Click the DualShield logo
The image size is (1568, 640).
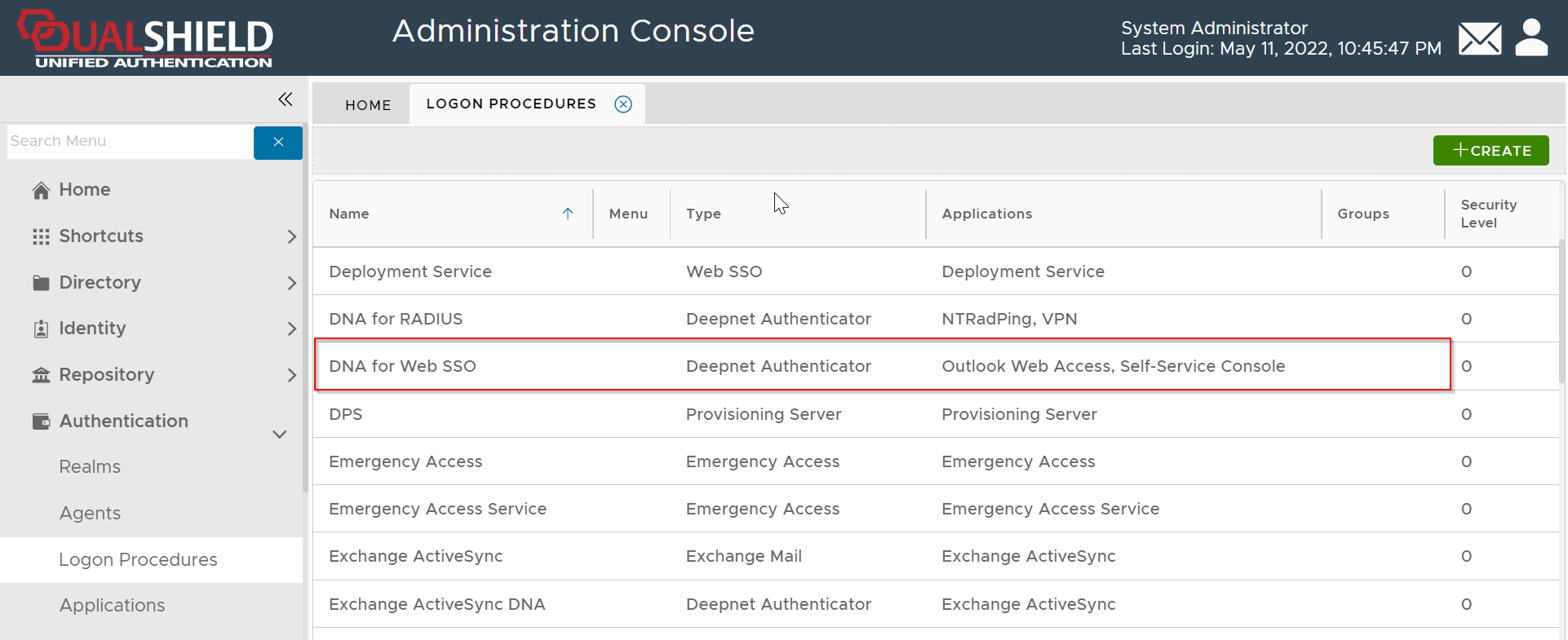(145, 38)
